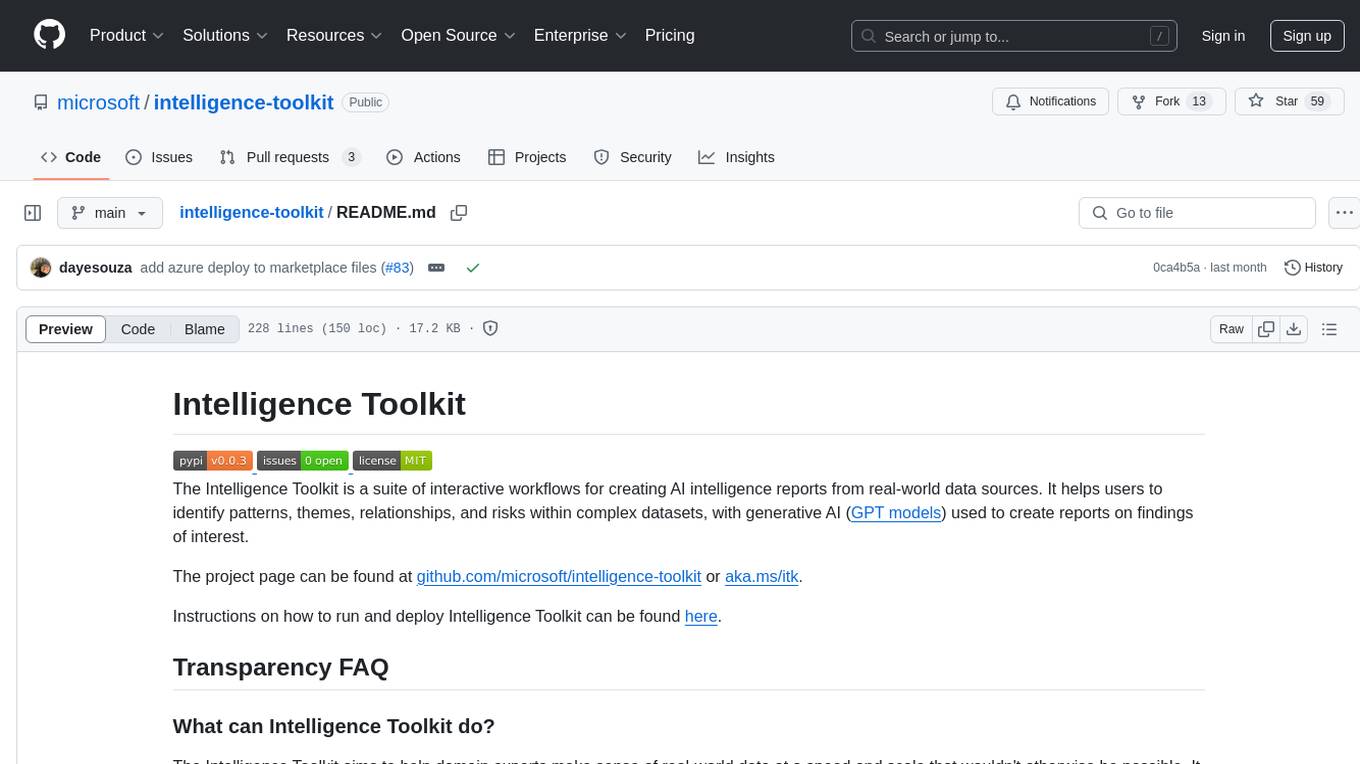Click the pull requests count 3

(351, 157)
